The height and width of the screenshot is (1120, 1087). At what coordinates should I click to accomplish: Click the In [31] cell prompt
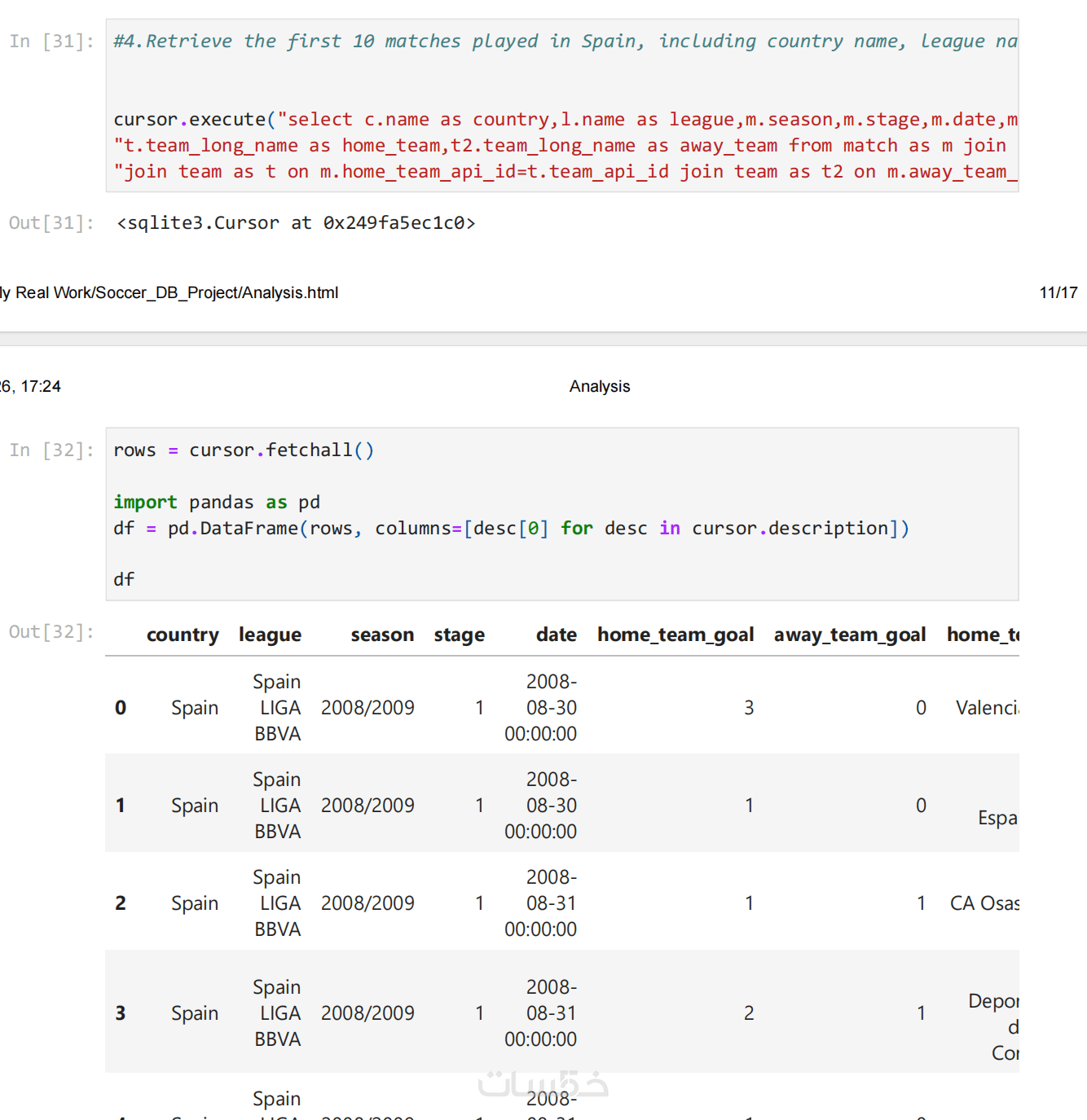(51, 42)
